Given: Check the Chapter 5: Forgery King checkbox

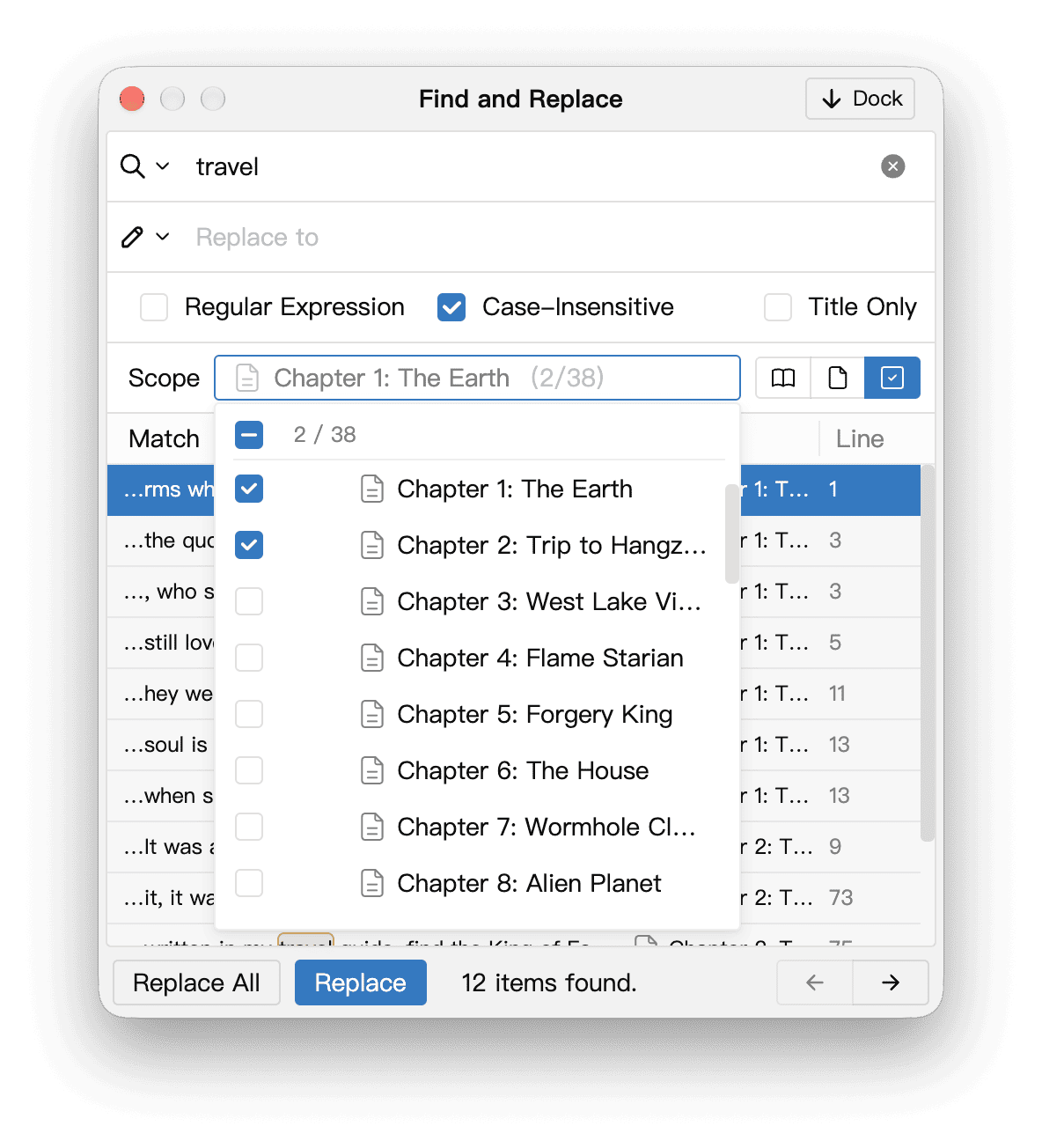Looking at the screenshot, I should [x=249, y=714].
